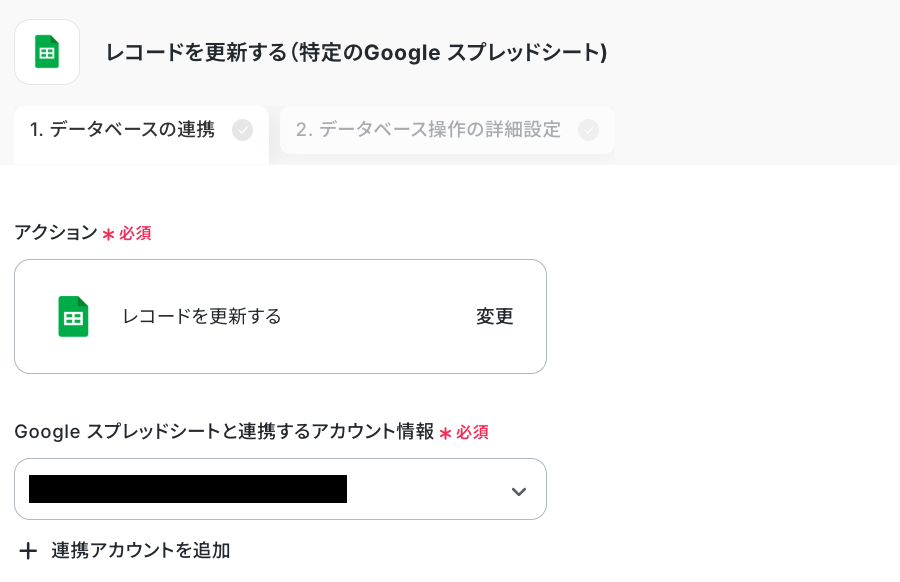Click the 必須 marker next to アクション
Screen dimensions: 900x582
point(135,233)
